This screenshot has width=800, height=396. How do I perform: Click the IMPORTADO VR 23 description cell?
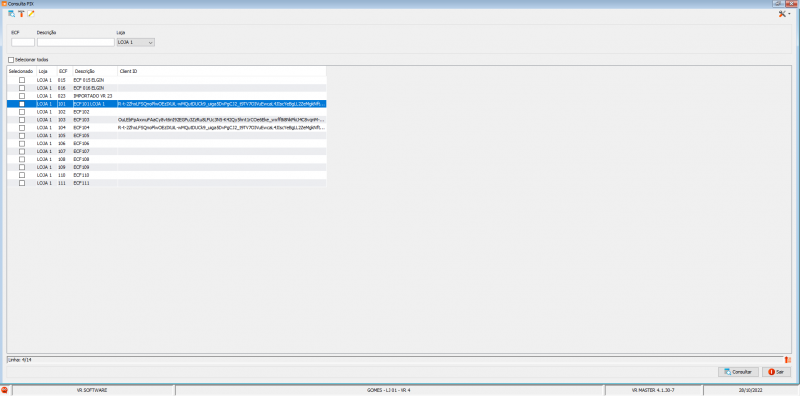pos(95,96)
